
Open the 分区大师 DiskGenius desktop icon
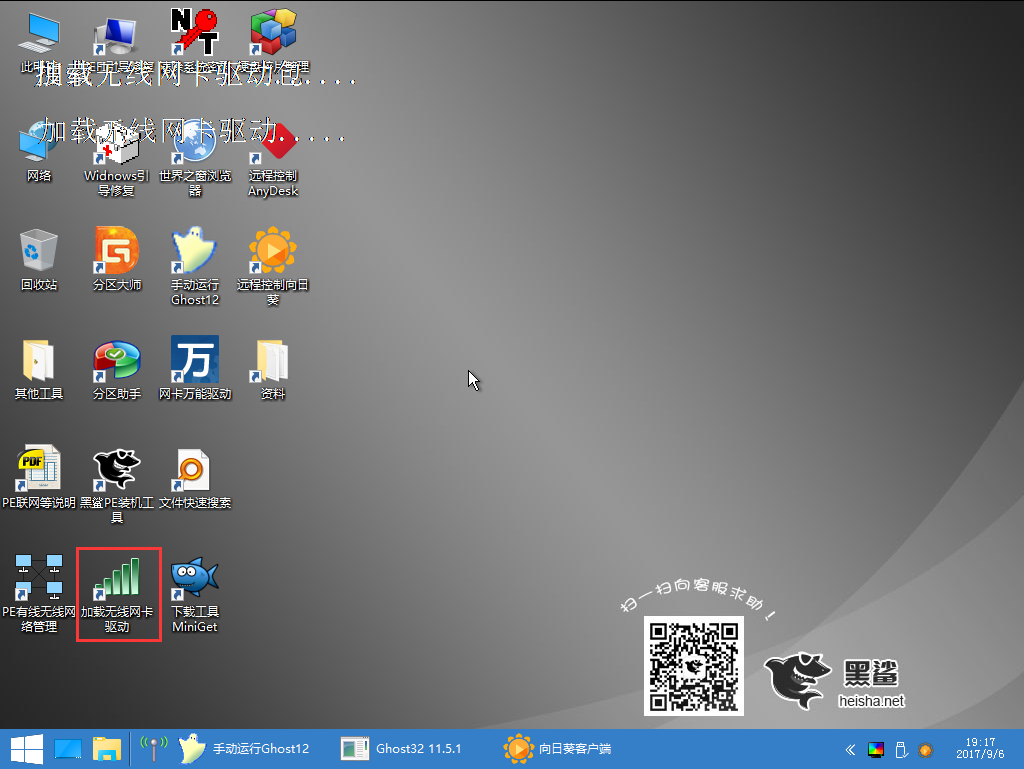[117, 252]
